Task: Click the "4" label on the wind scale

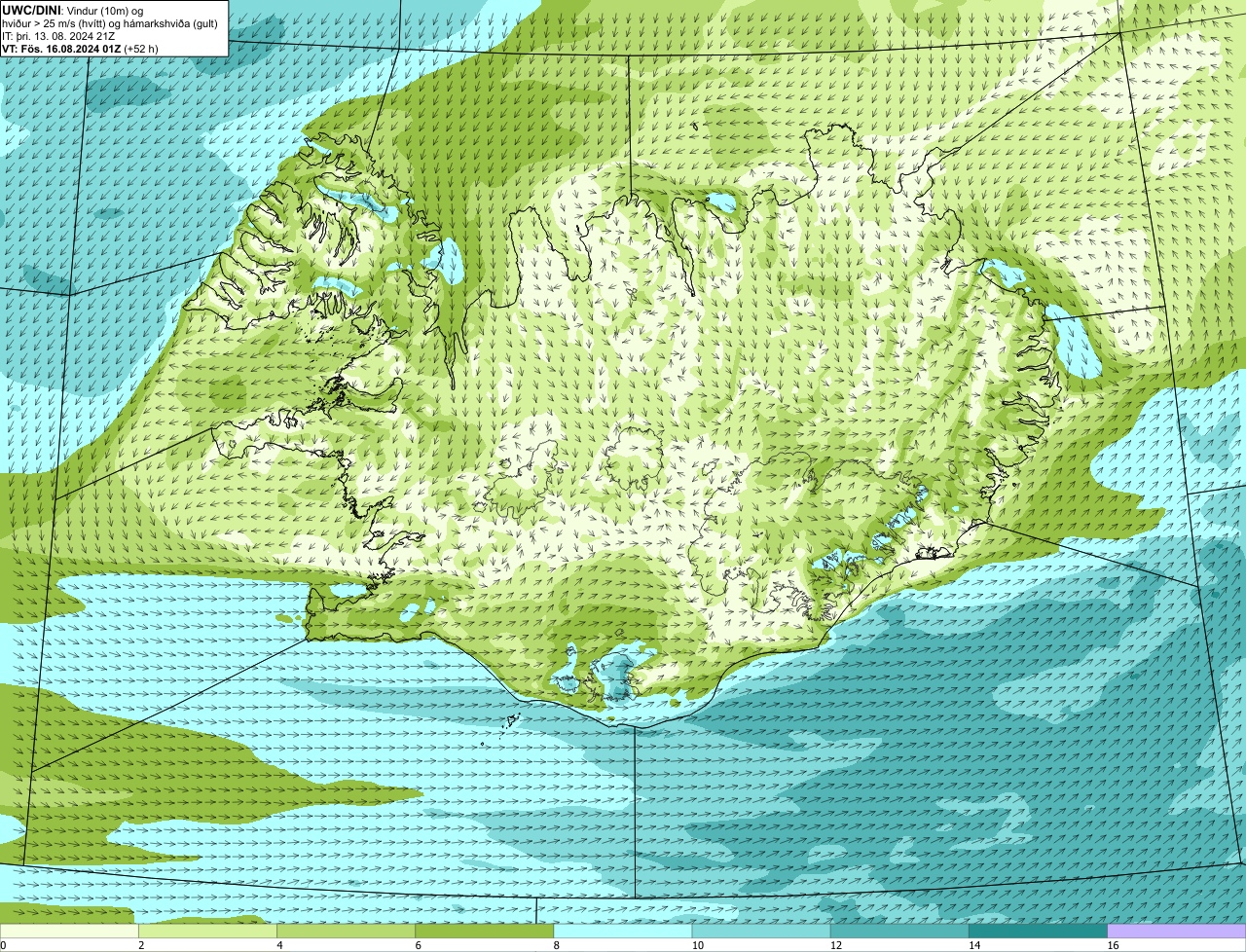Action: point(279,945)
